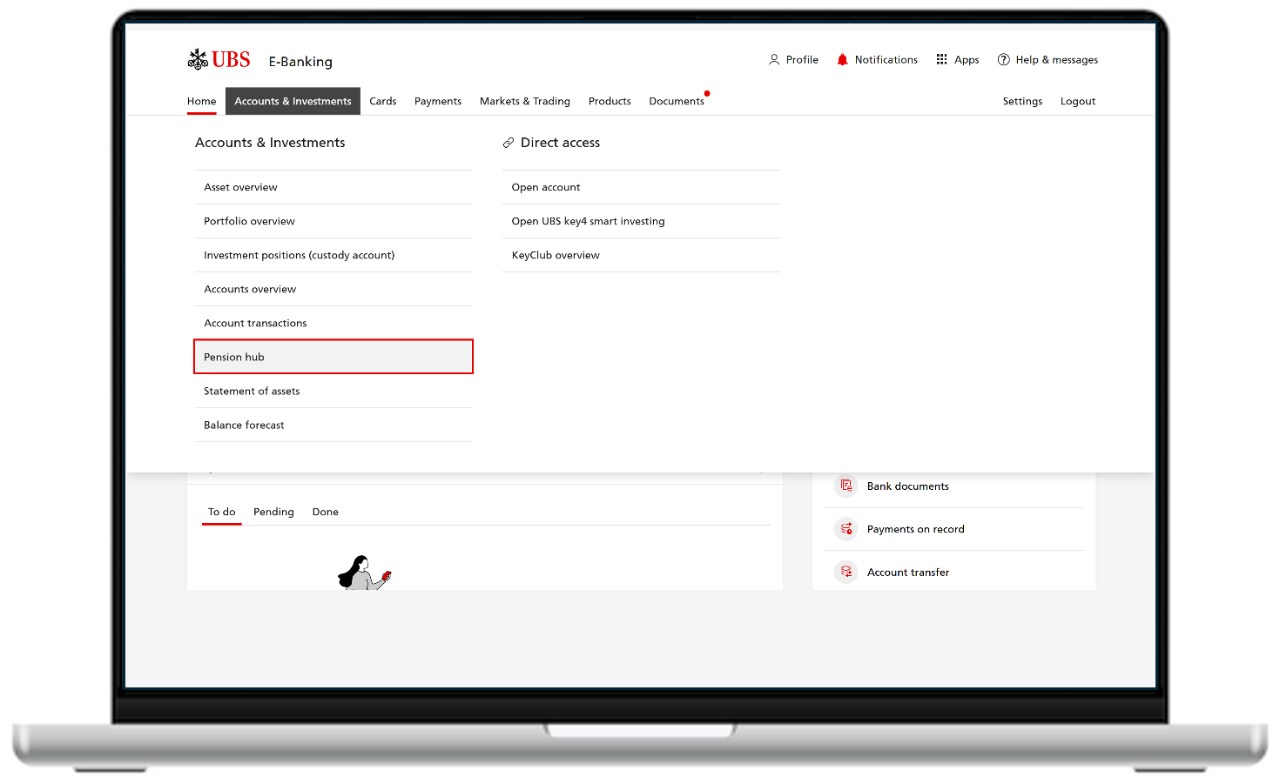Image resolution: width=1280 pixels, height=784 pixels.
Task: Open Settings in top navigation
Action: [x=1022, y=101]
